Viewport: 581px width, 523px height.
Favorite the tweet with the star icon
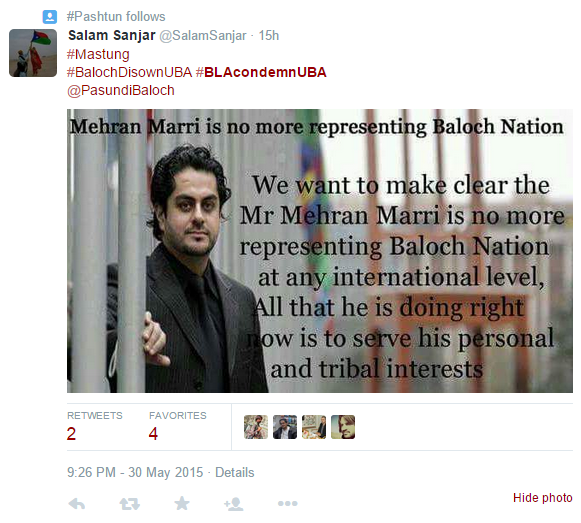tap(182, 503)
